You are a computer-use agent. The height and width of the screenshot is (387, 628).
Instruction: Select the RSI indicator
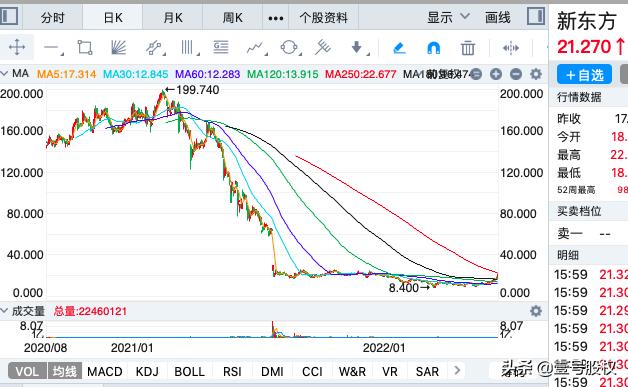tap(232, 371)
